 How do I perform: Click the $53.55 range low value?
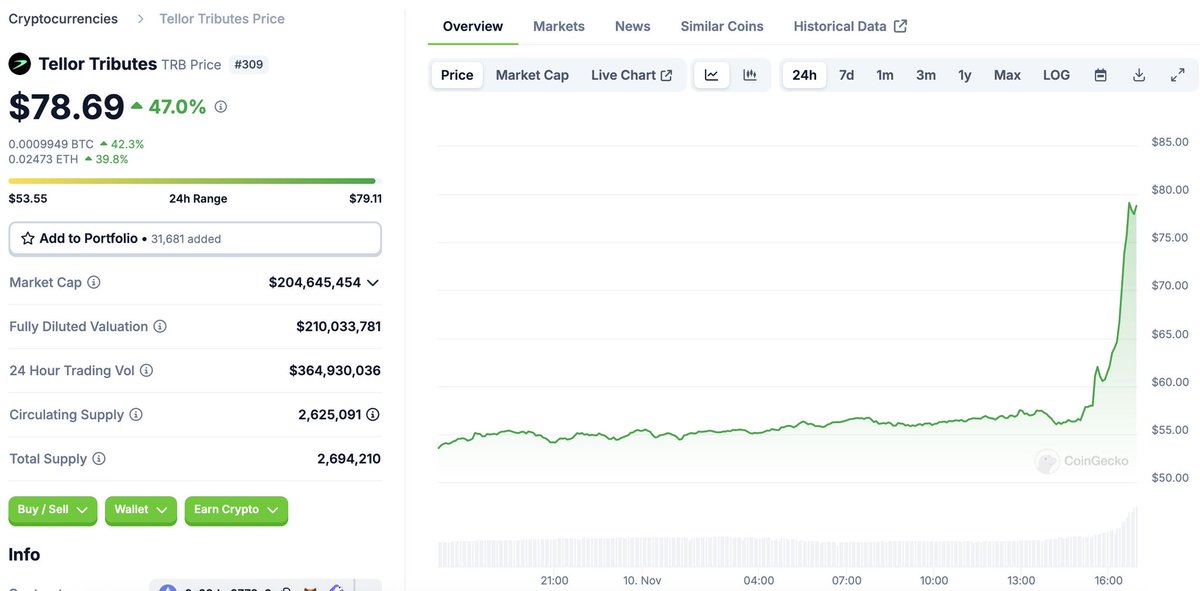28,199
